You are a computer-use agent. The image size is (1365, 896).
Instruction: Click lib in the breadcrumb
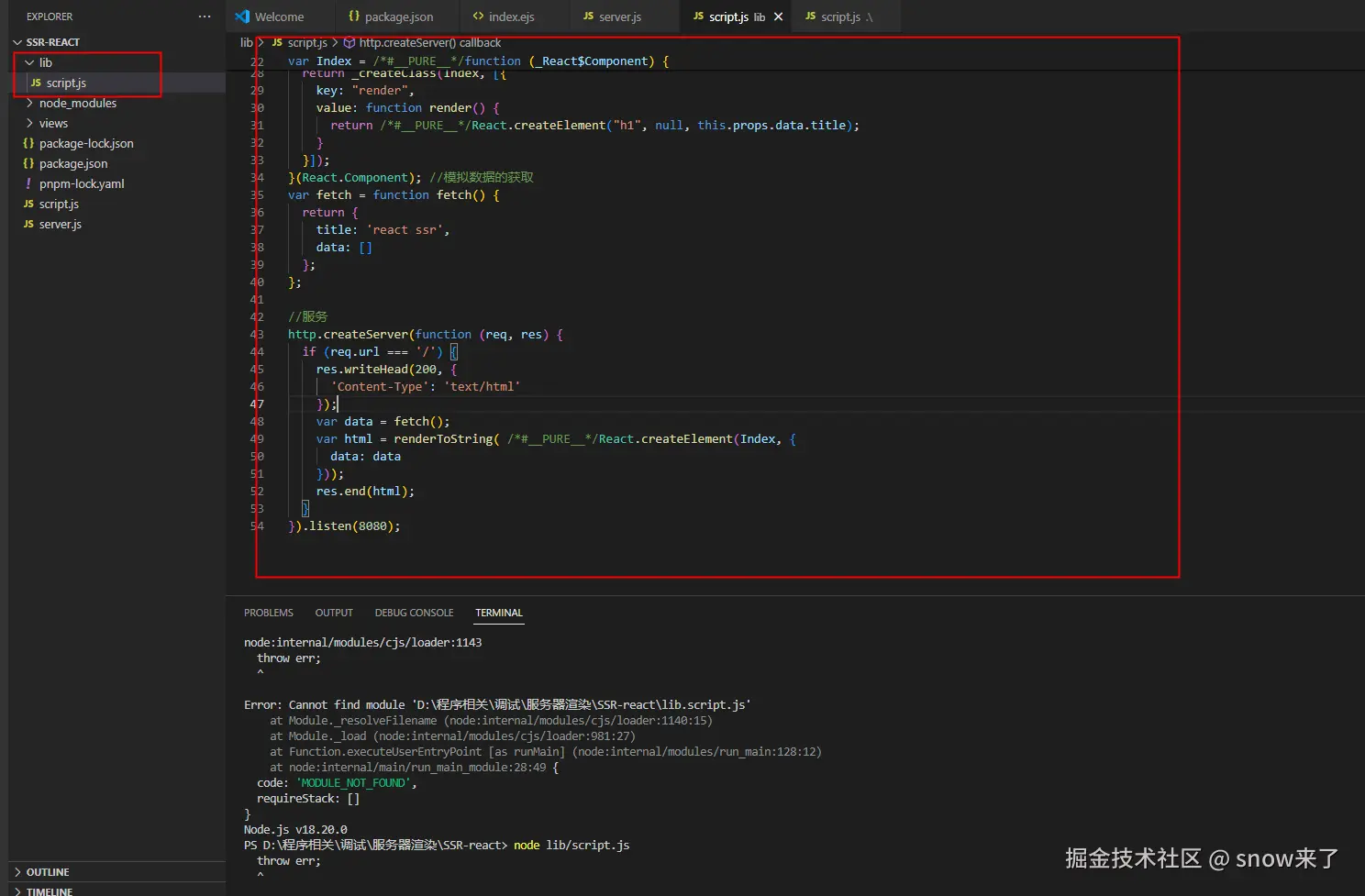point(246,43)
